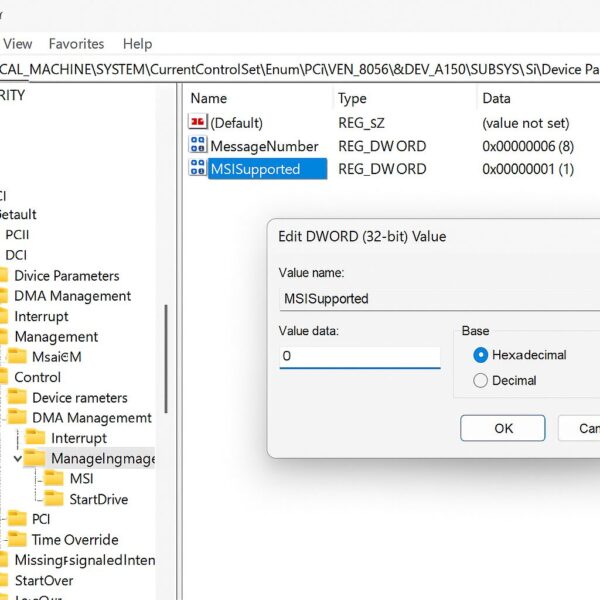Click the StartDrive folder icon

pos(54,498)
